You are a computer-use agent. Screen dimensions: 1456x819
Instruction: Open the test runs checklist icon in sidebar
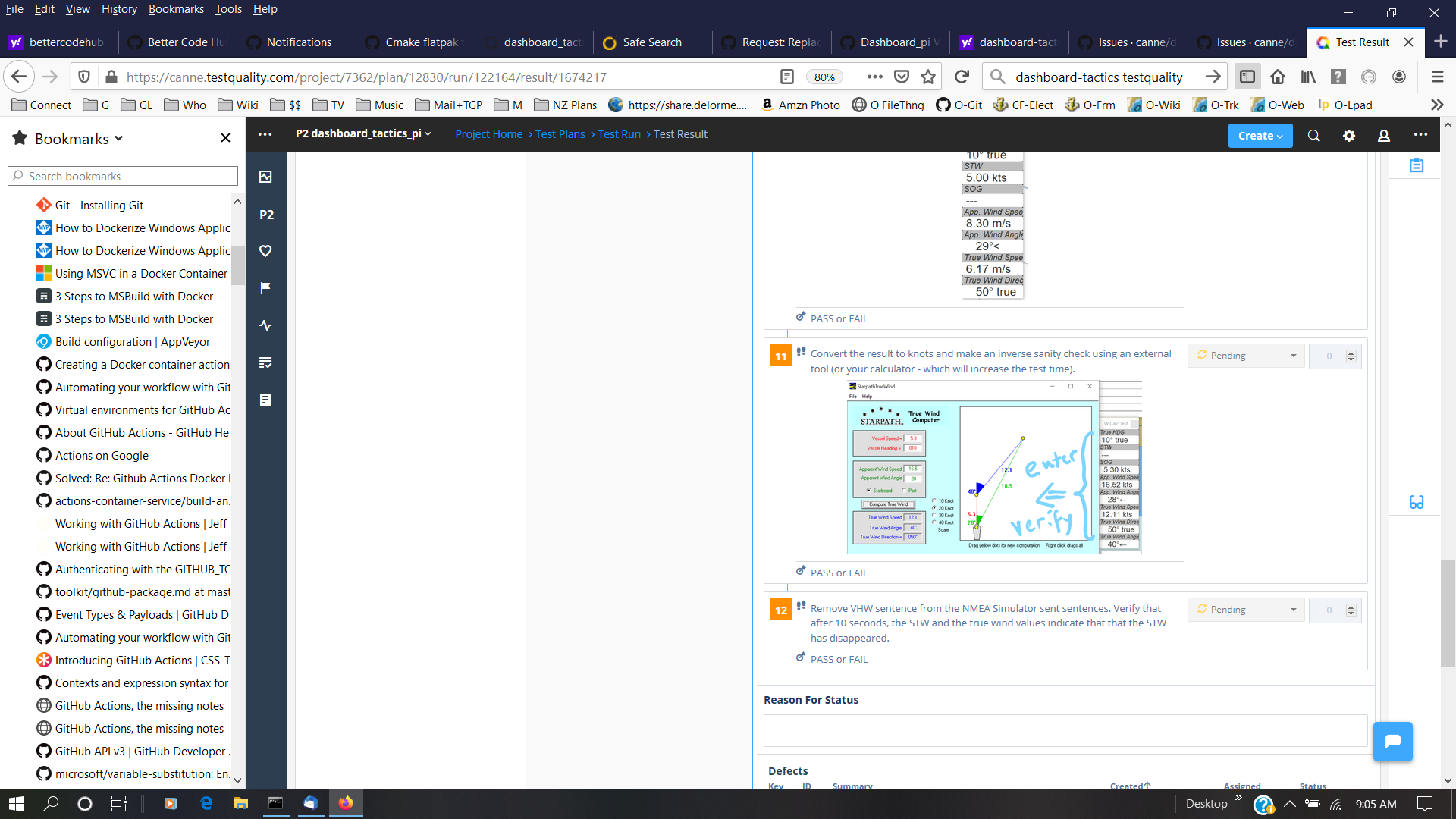[x=265, y=362]
